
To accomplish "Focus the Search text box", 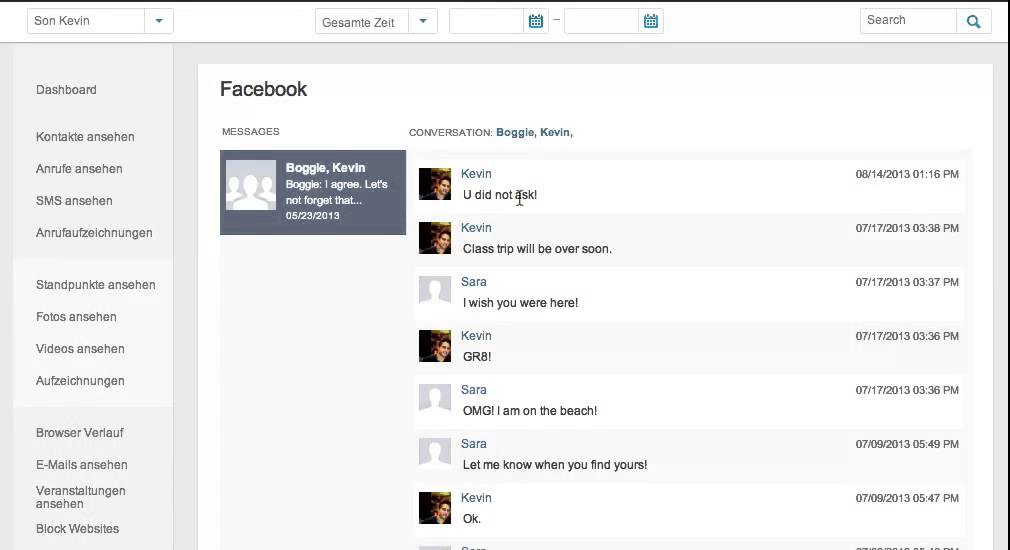I will pos(908,21).
